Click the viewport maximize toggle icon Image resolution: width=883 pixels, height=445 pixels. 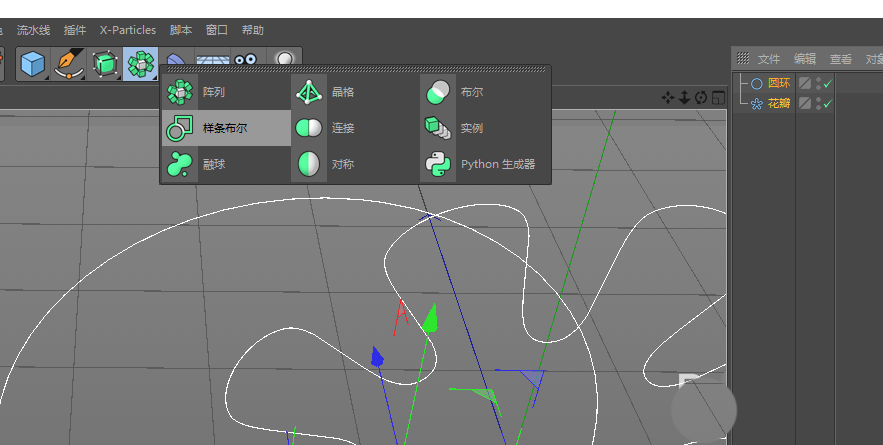tap(717, 97)
